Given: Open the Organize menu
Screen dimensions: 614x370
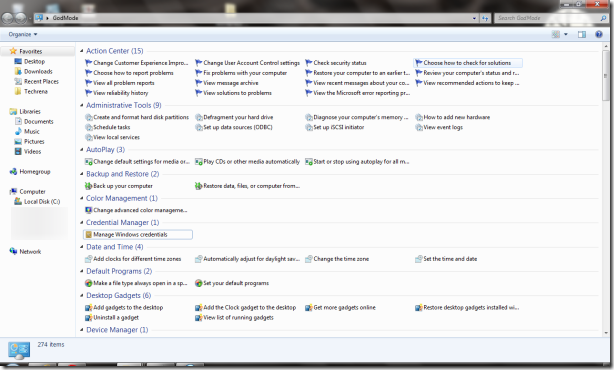Looking at the screenshot, I should pos(23,34).
